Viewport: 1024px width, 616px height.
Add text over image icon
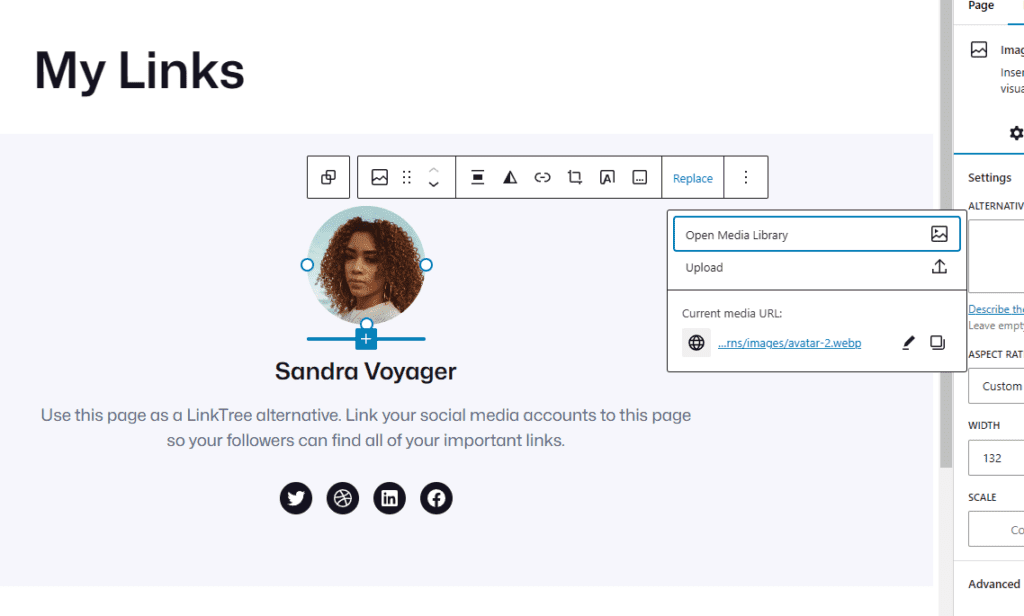[607, 178]
